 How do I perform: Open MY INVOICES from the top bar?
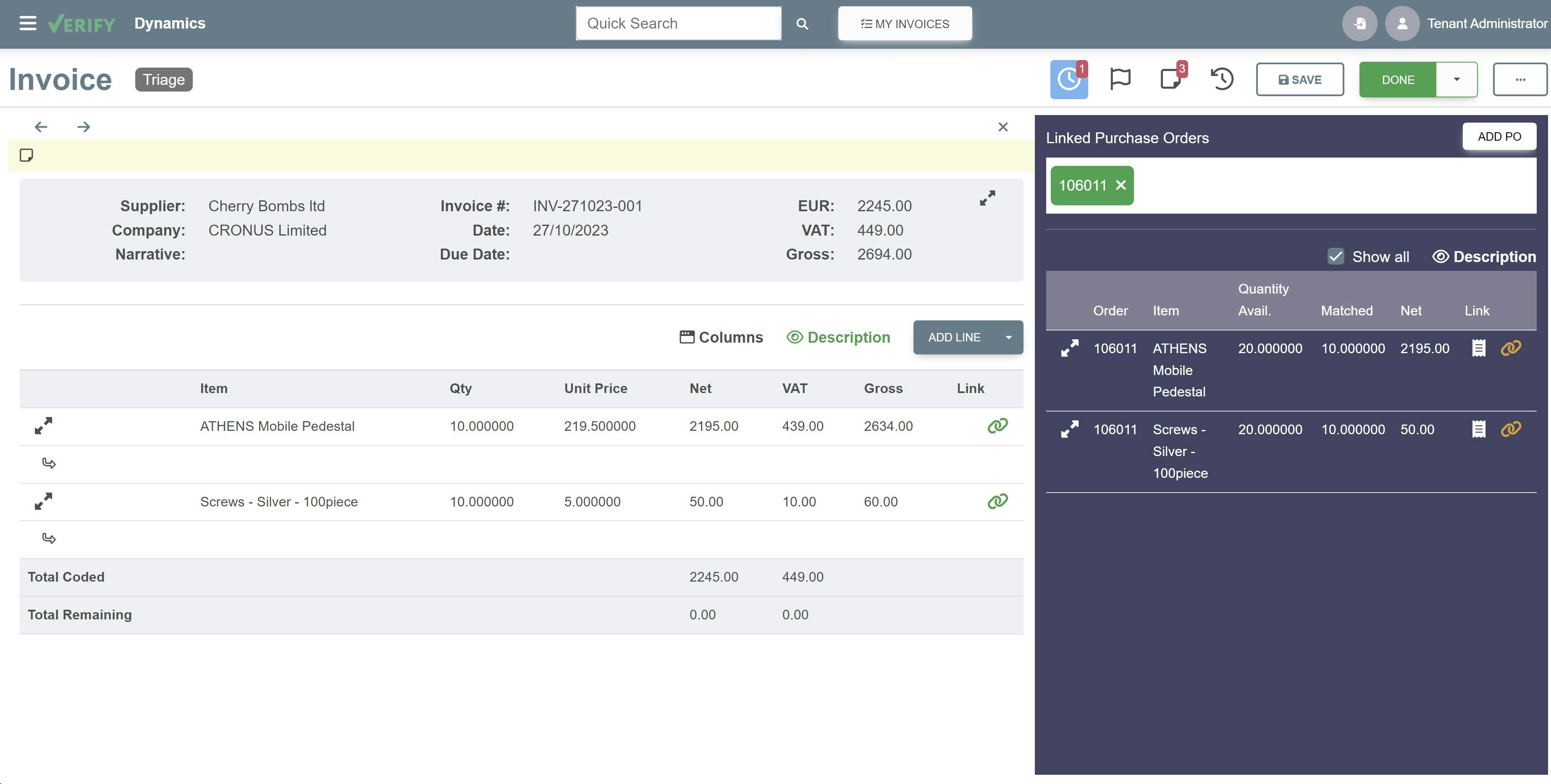pos(904,24)
